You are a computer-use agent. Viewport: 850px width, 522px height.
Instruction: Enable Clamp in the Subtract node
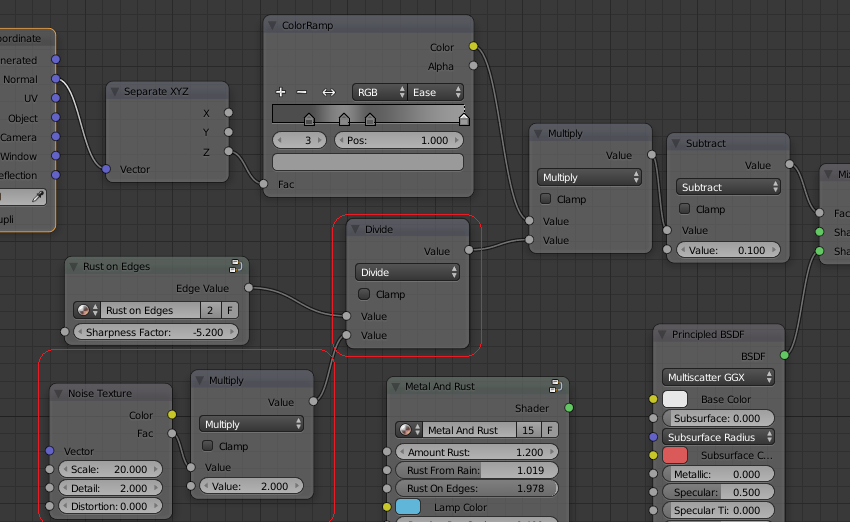tap(684, 209)
